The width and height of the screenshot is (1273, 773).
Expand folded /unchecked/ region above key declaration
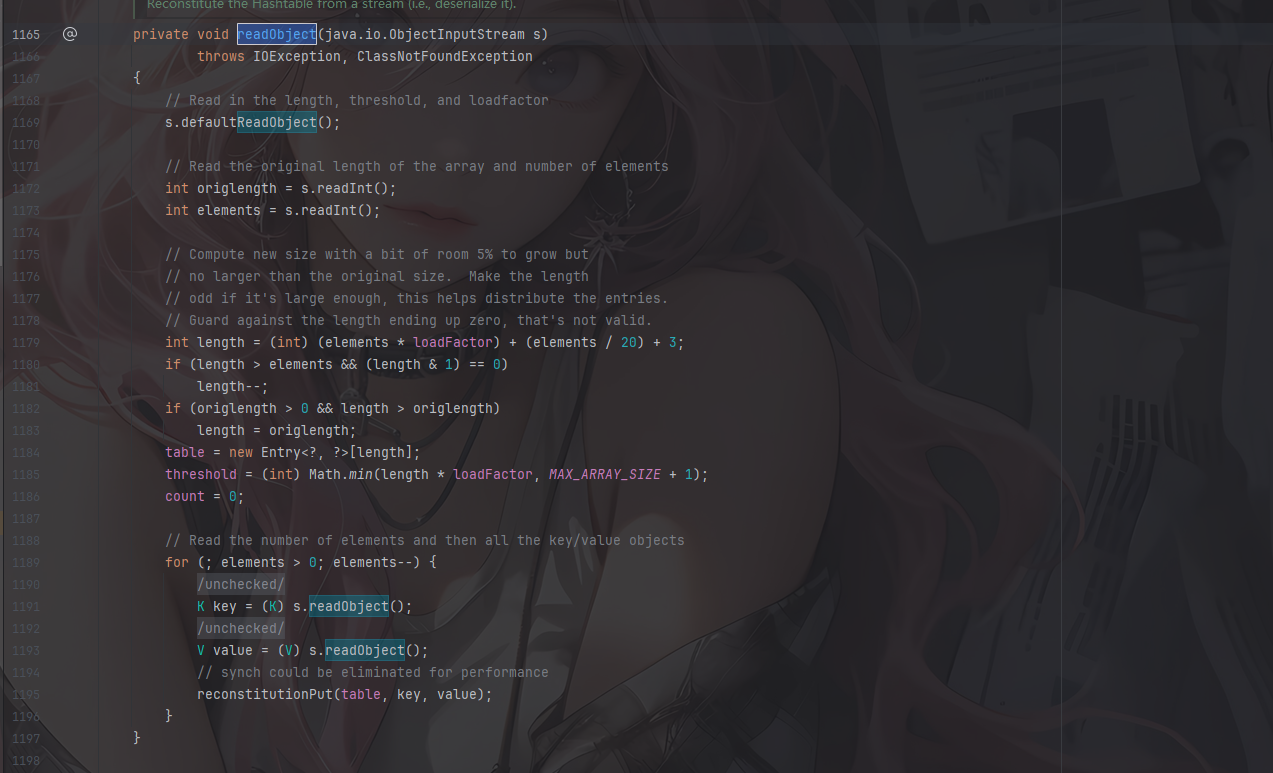point(241,584)
